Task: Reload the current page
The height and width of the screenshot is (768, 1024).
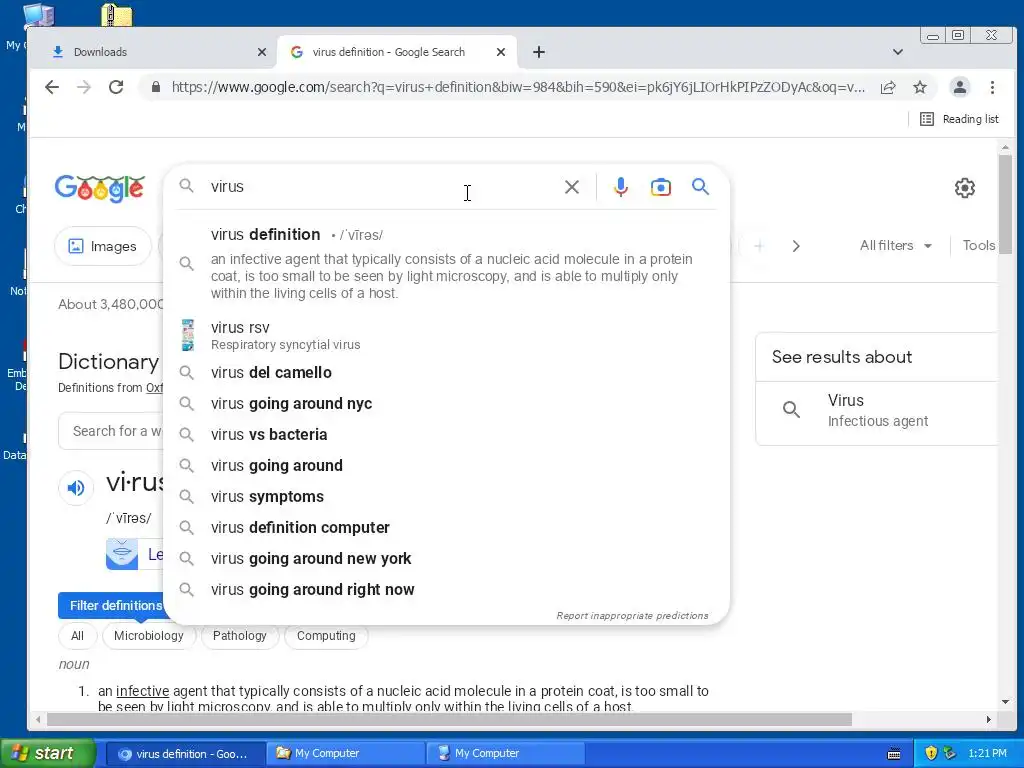Action: point(116,87)
